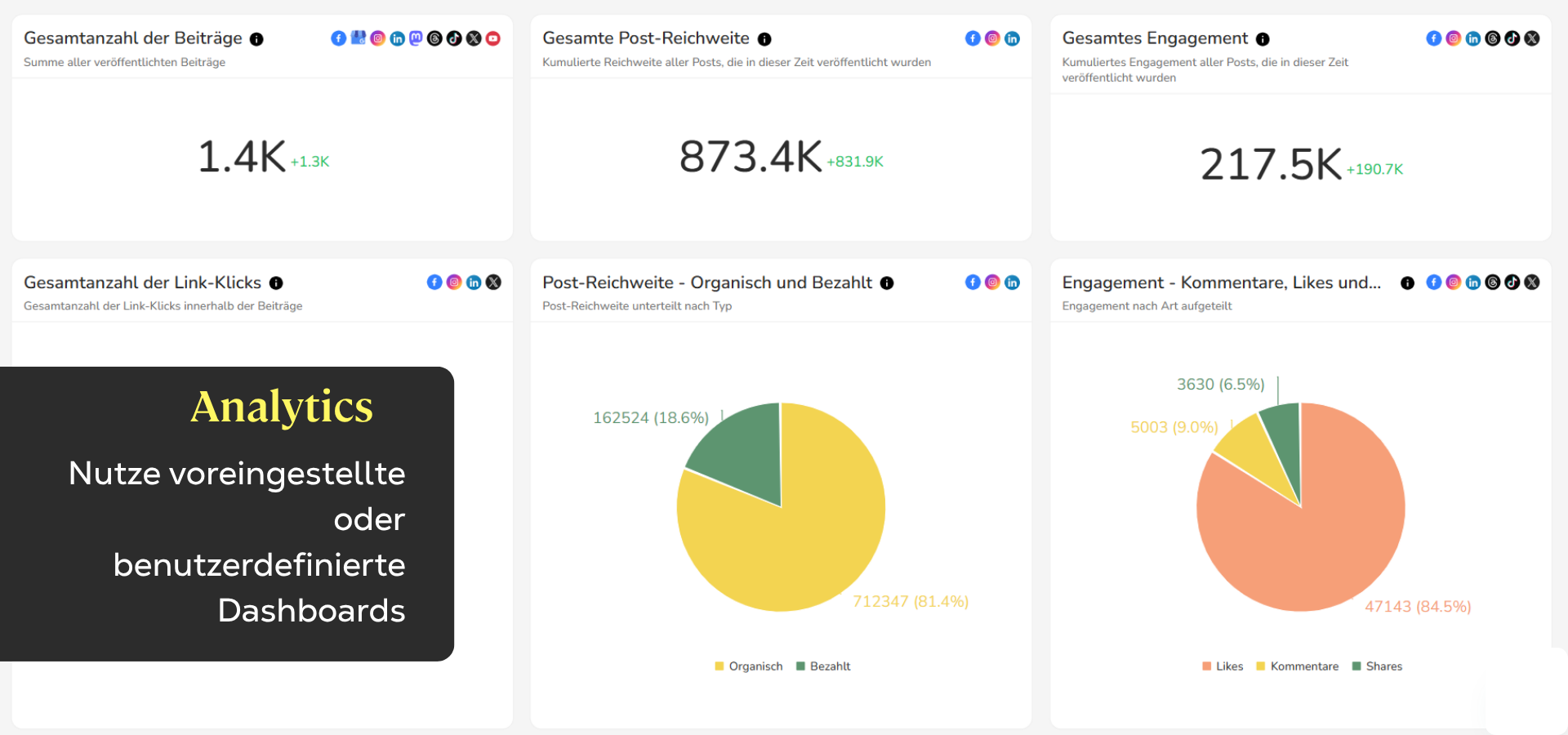Open info icon beside Gesamte Post-Reichweite title
1568x735 pixels.
click(x=764, y=39)
